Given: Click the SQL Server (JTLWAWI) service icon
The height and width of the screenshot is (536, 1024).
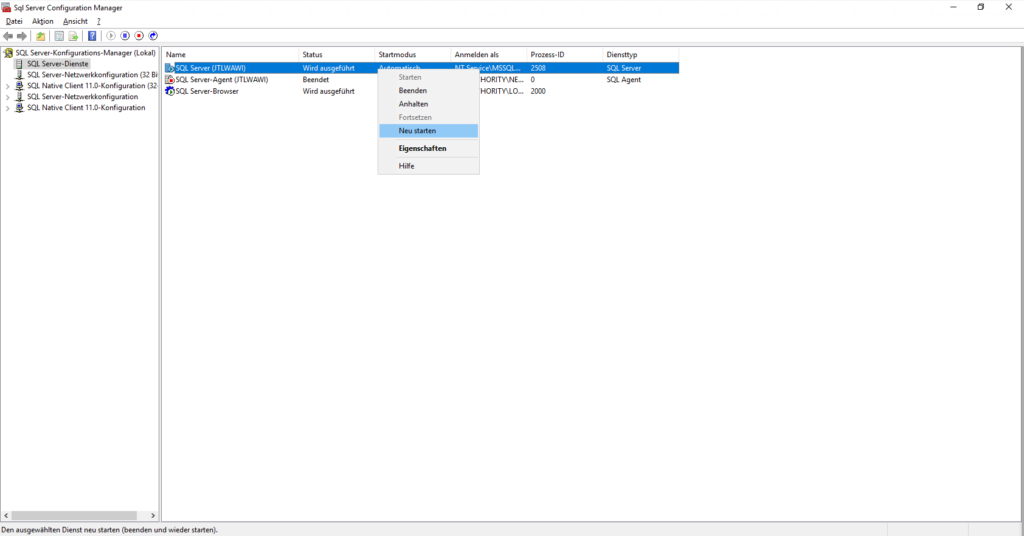Looking at the screenshot, I should 170,68.
